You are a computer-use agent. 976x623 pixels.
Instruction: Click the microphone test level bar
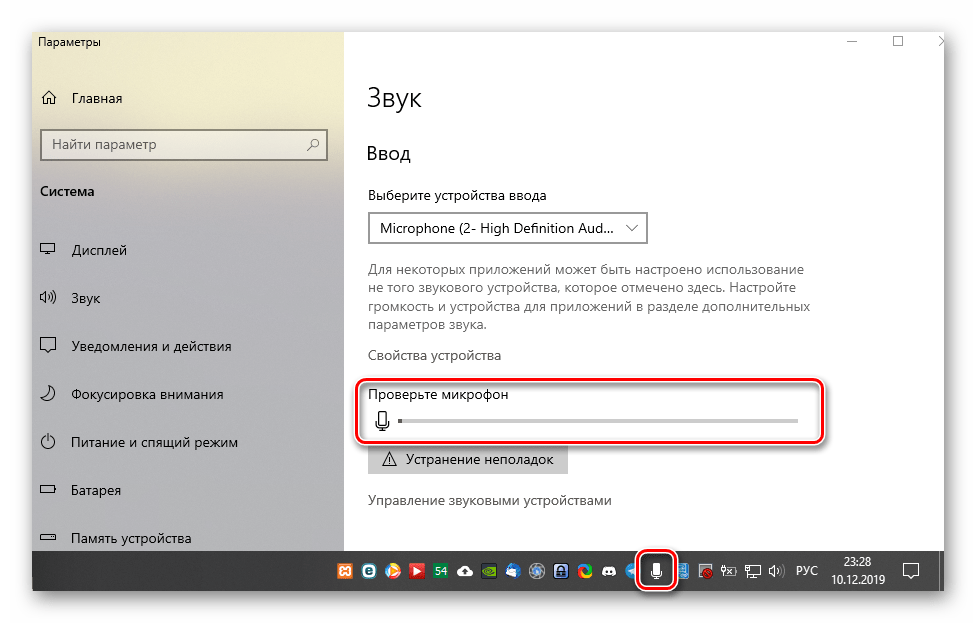pos(597,421)
